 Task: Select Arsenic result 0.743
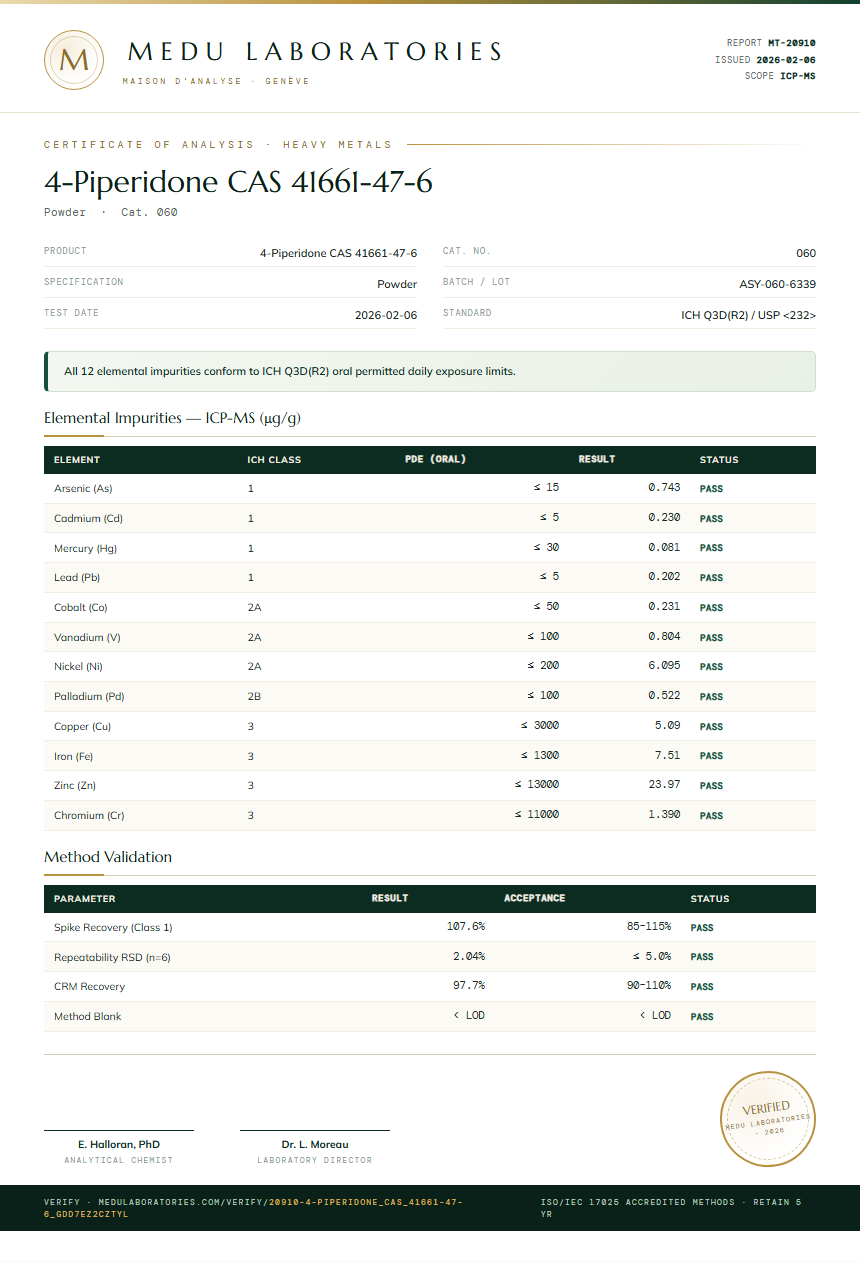[x=664, y=488]
